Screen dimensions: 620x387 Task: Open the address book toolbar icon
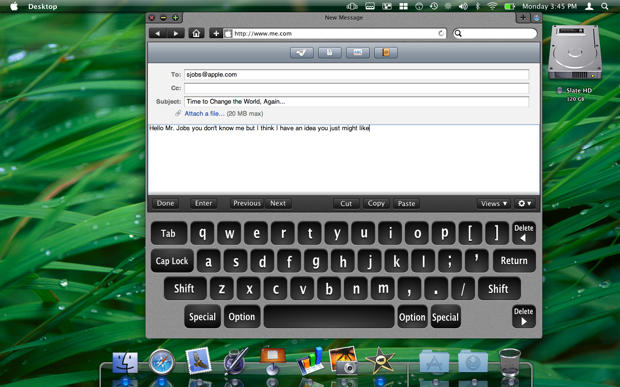tap(386, 53)
